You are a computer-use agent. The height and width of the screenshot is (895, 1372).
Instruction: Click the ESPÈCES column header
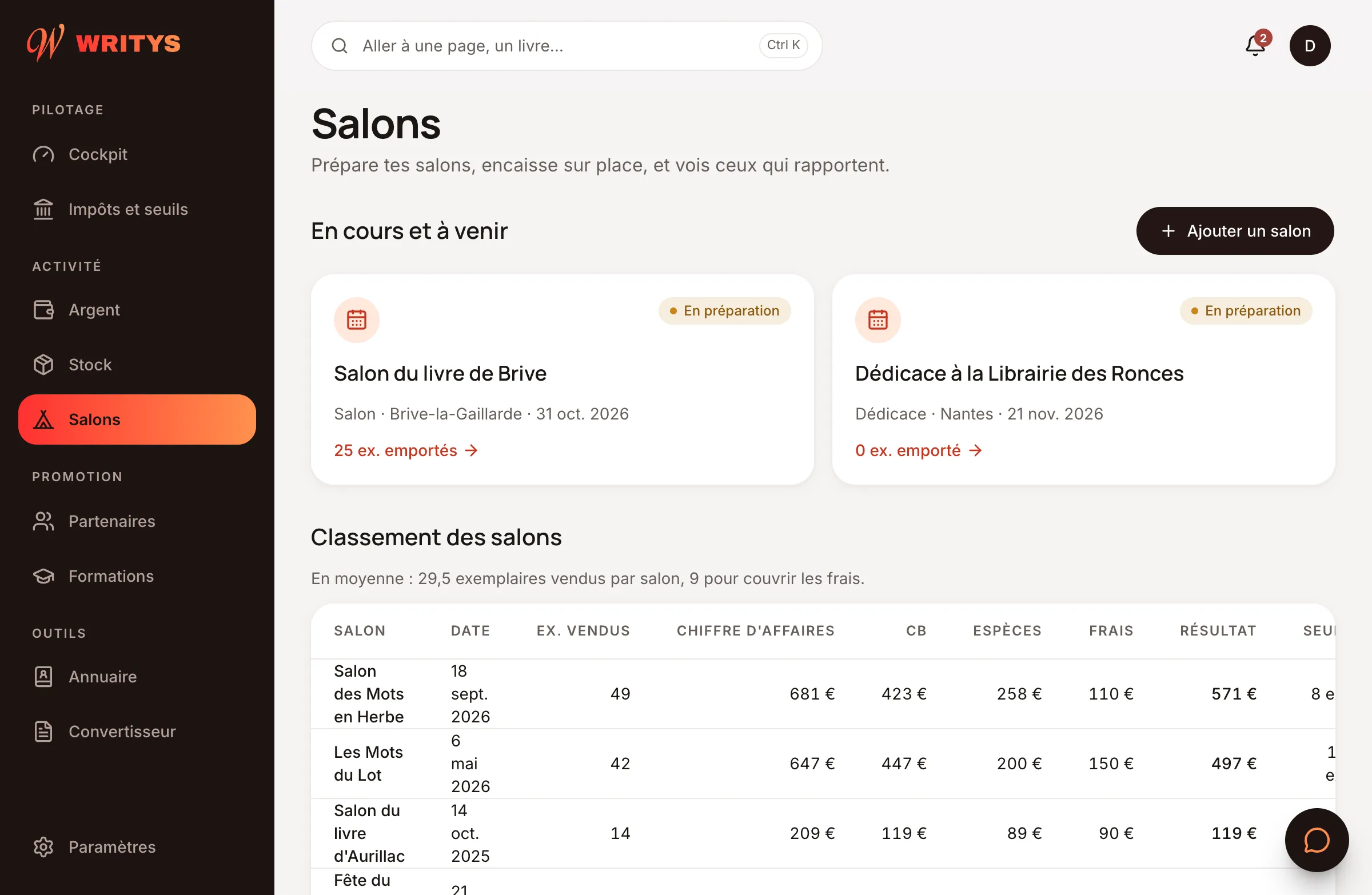1007,631
